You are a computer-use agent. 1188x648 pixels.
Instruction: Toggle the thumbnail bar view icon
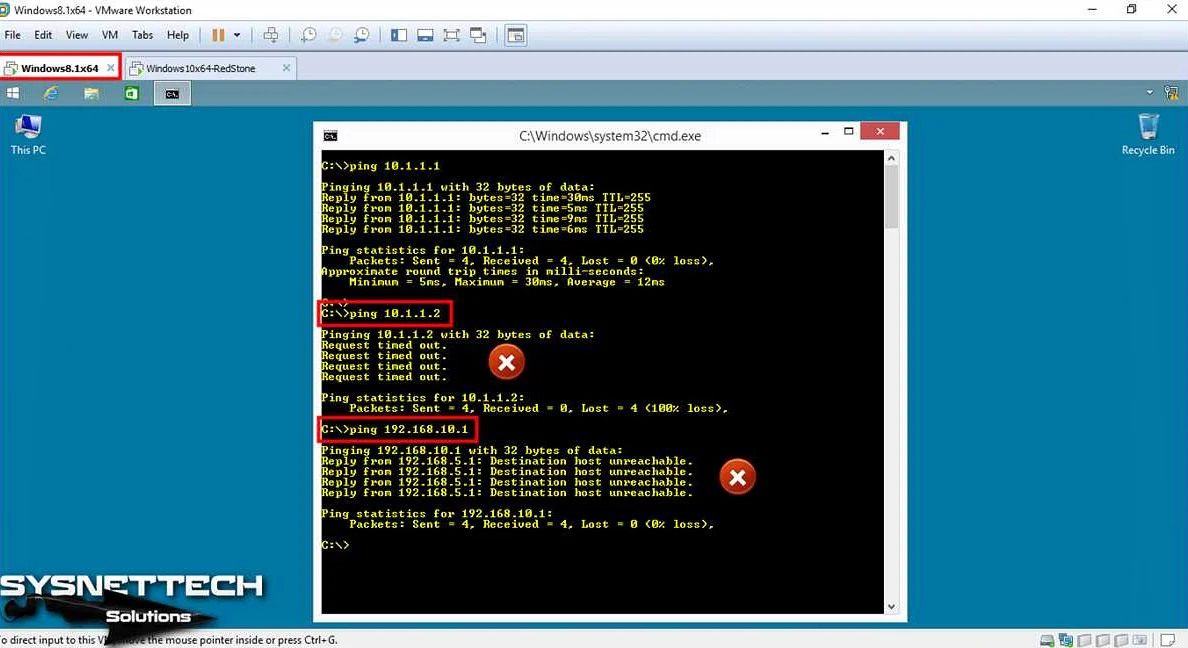point(425,35)
